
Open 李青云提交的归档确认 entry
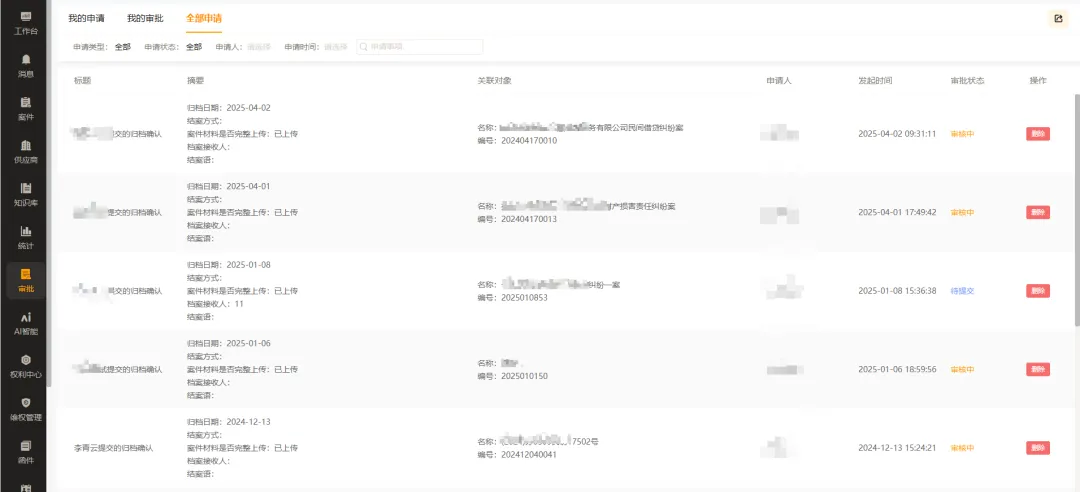click(x=113, y=448)
